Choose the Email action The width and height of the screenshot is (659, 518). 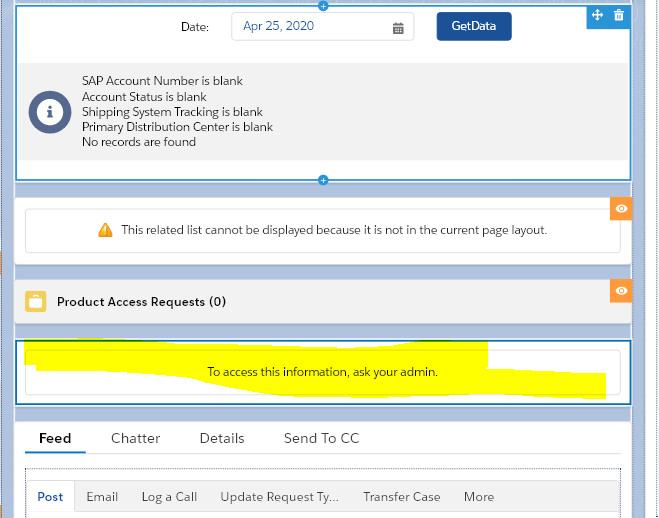point(102,497)
